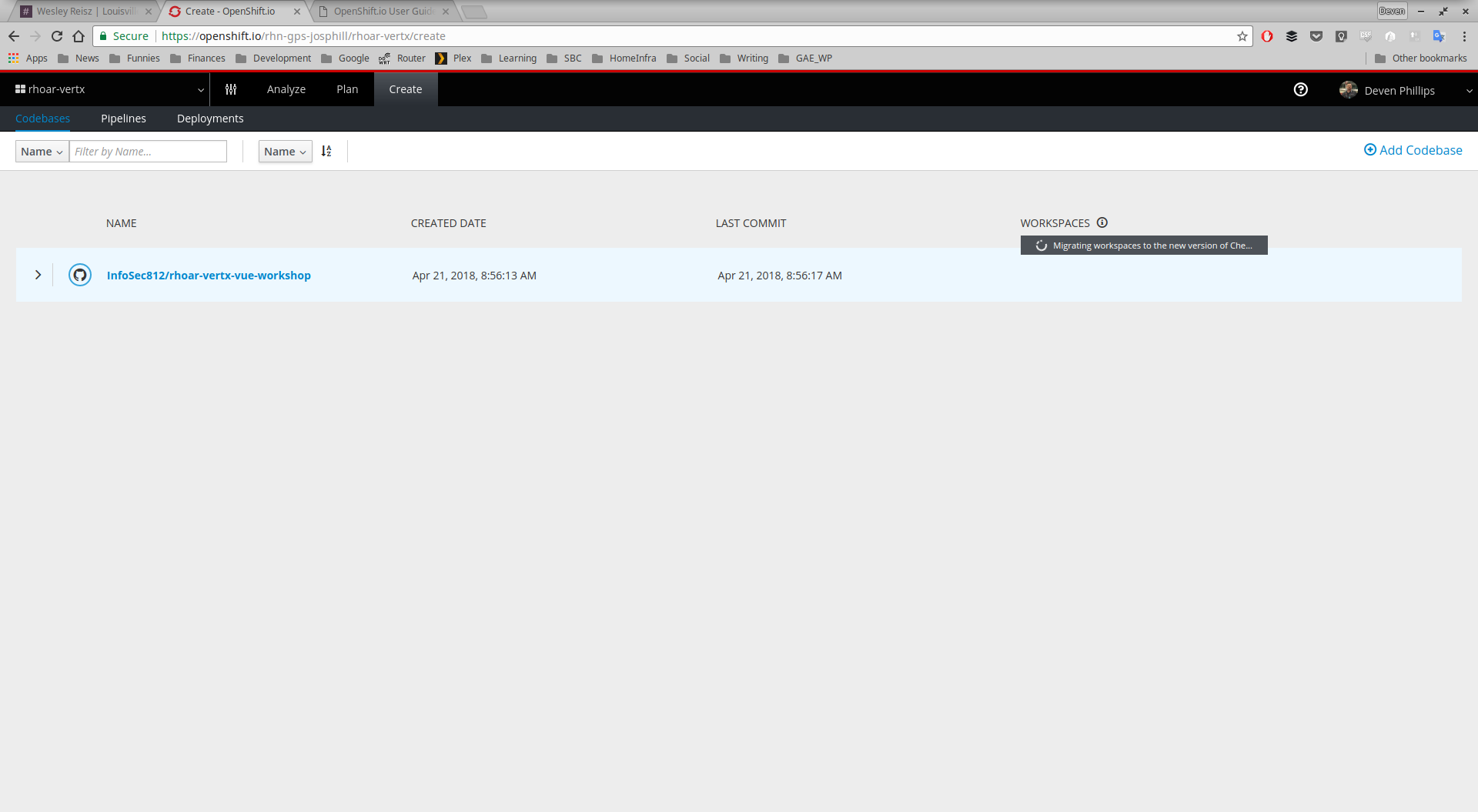Close the Wesley Reisz tab
The image size is (1478, 812).
tap(149, 12)
